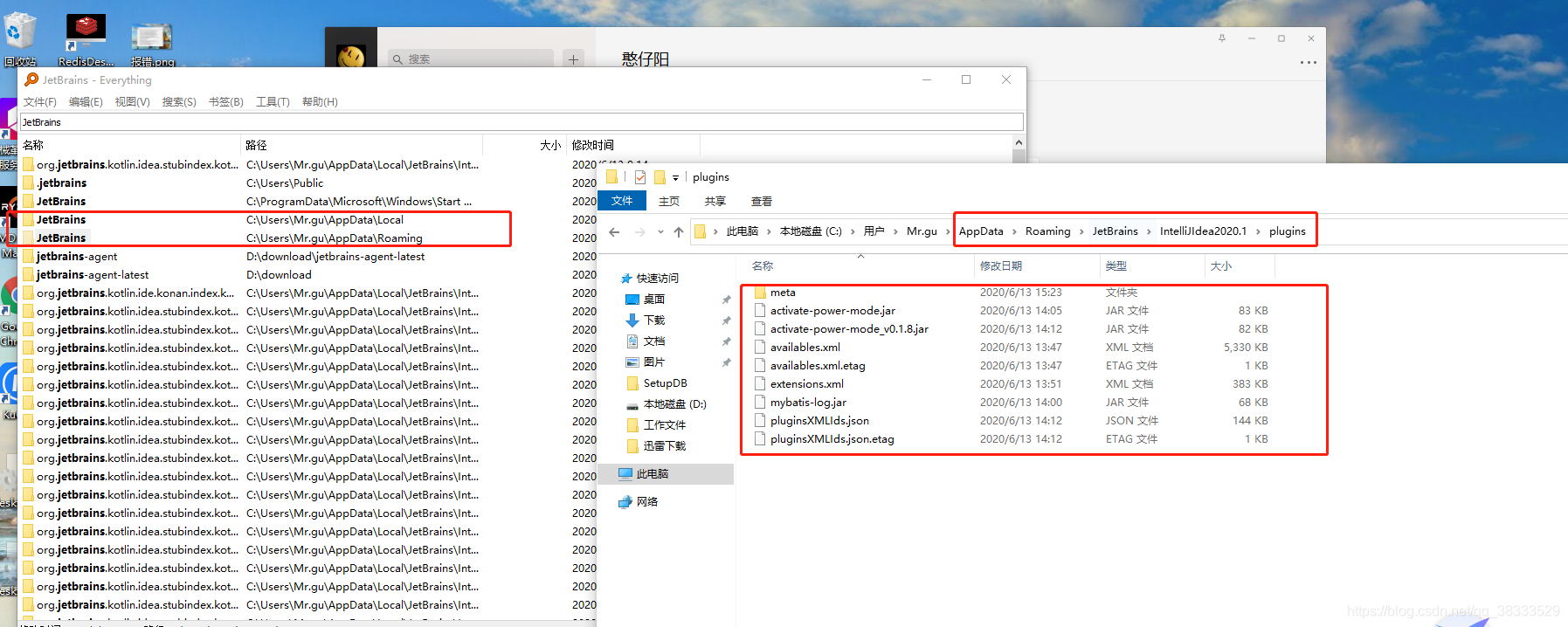Image resolution: width=1568 pixels, height=627 pixels.
Task: Select 快速访问 in navigation pane
Action: pos(657,279)
